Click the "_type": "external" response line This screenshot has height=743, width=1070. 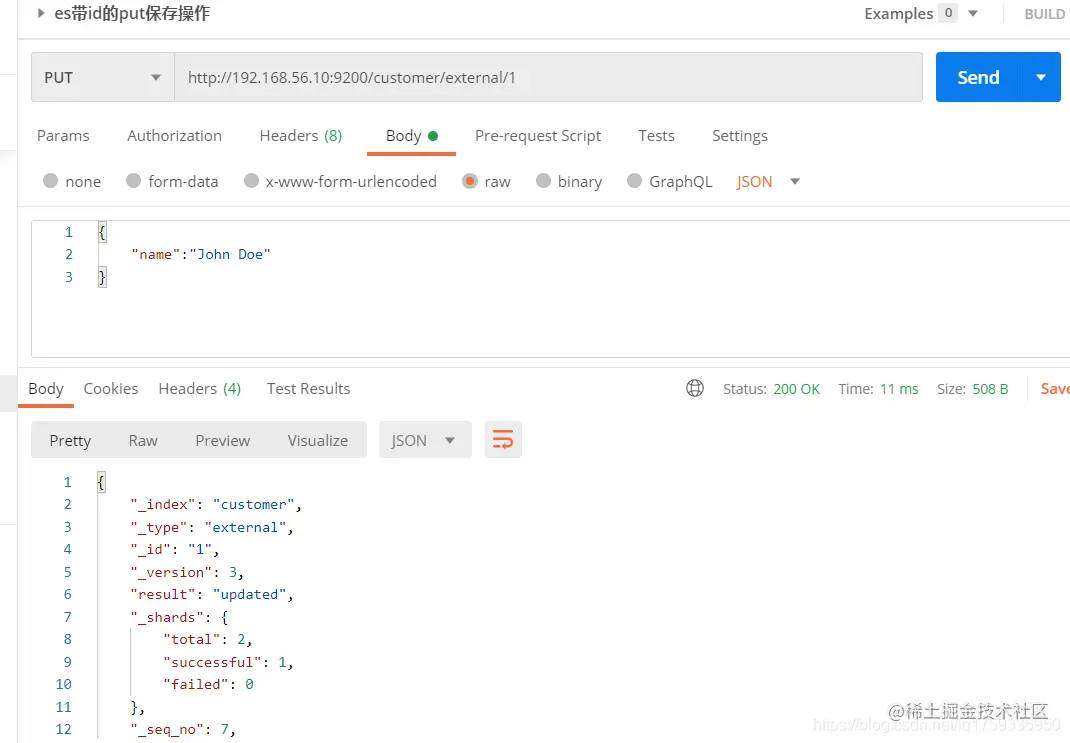212,527
